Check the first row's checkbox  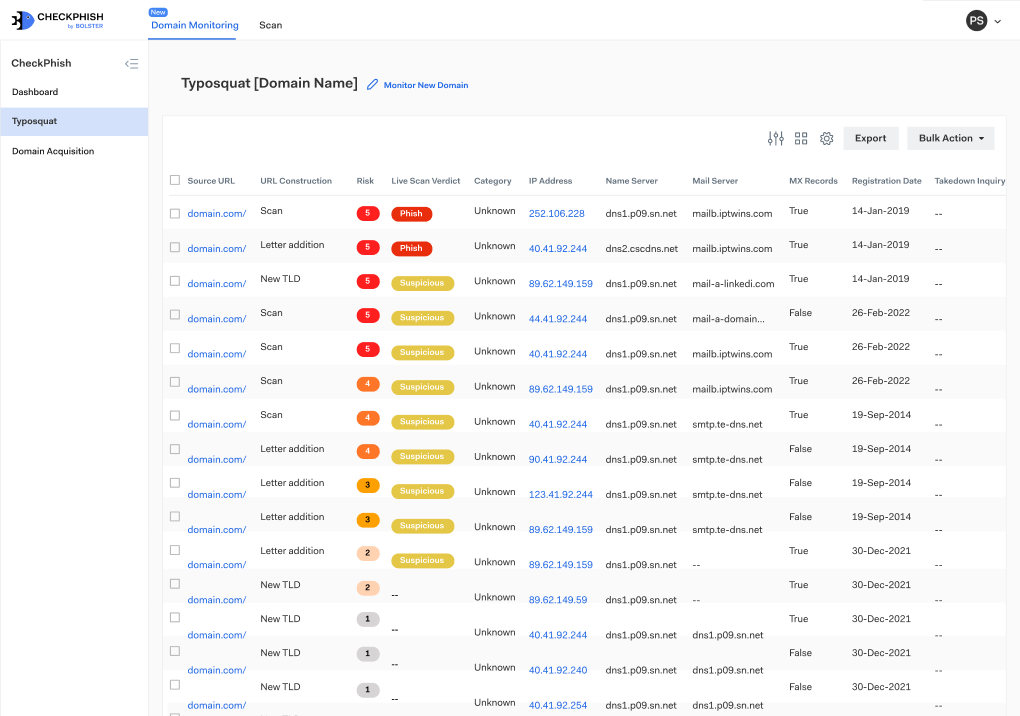pos(175,214)
